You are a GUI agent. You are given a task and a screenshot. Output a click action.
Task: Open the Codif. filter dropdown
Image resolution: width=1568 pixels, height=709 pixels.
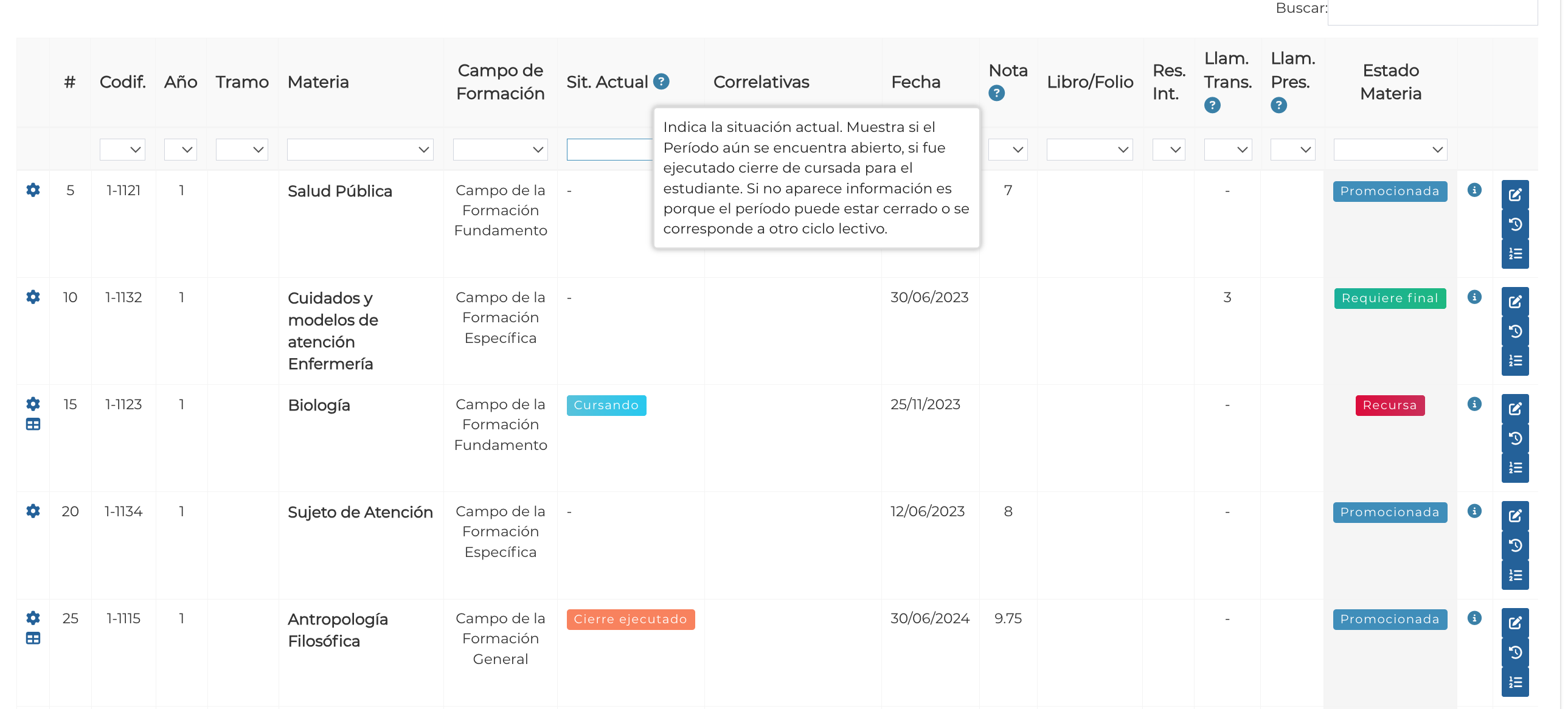click(x=122, y=149)
